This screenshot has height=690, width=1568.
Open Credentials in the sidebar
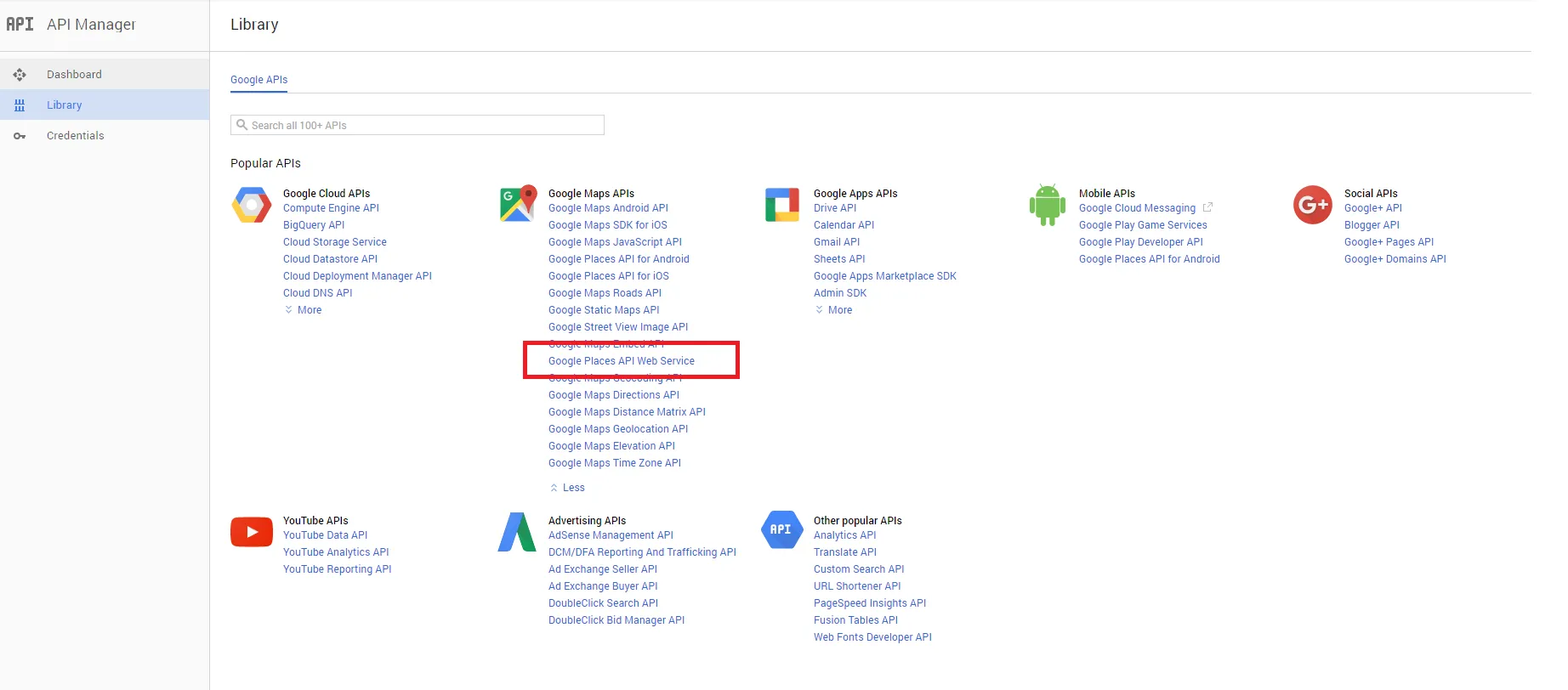[x=105, y=136]
